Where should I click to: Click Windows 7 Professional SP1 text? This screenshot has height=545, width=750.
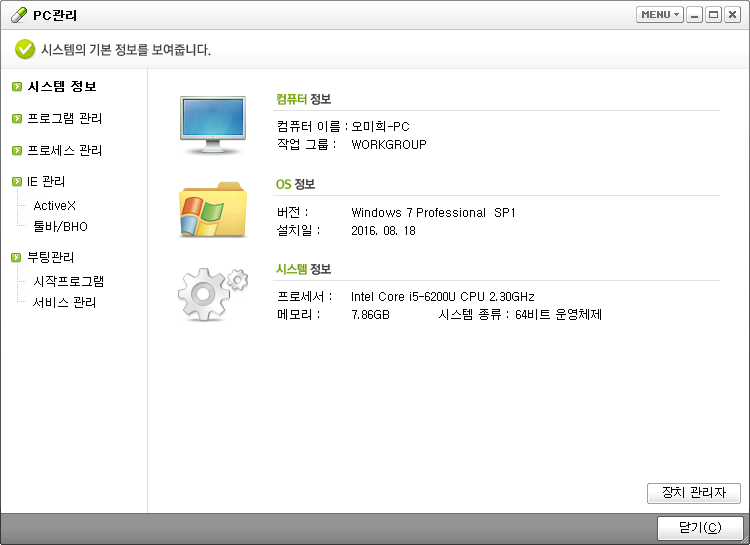(433, 212)
